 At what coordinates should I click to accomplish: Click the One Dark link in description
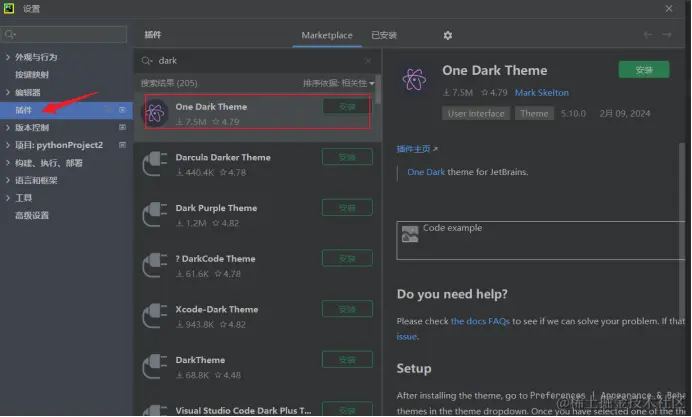[x=426, y=172]
